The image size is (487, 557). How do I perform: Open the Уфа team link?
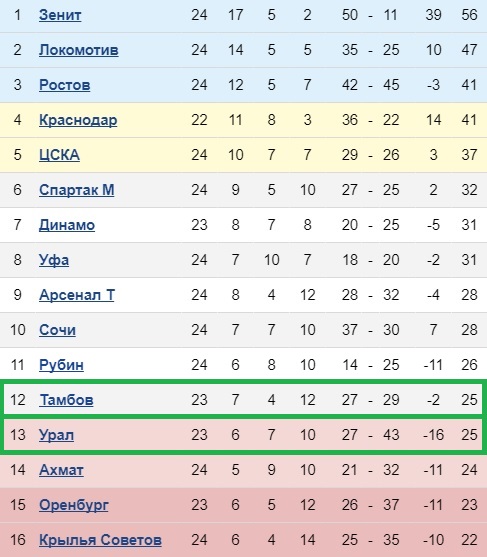click(x=54, y=260)
